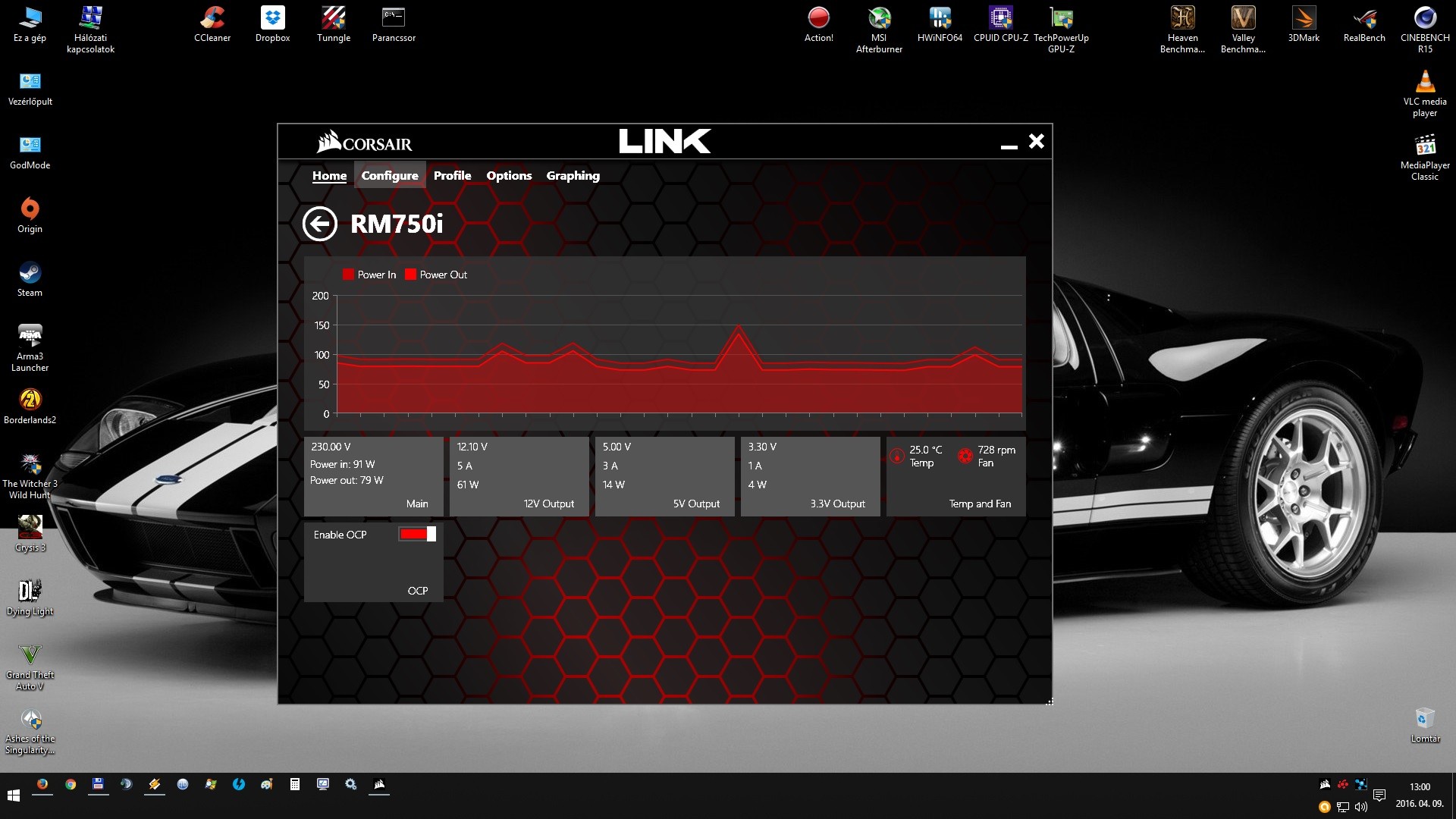Select the Main power panel
Screen dimensions: 1456x819
pyautogui.click(x=373, y=476)
